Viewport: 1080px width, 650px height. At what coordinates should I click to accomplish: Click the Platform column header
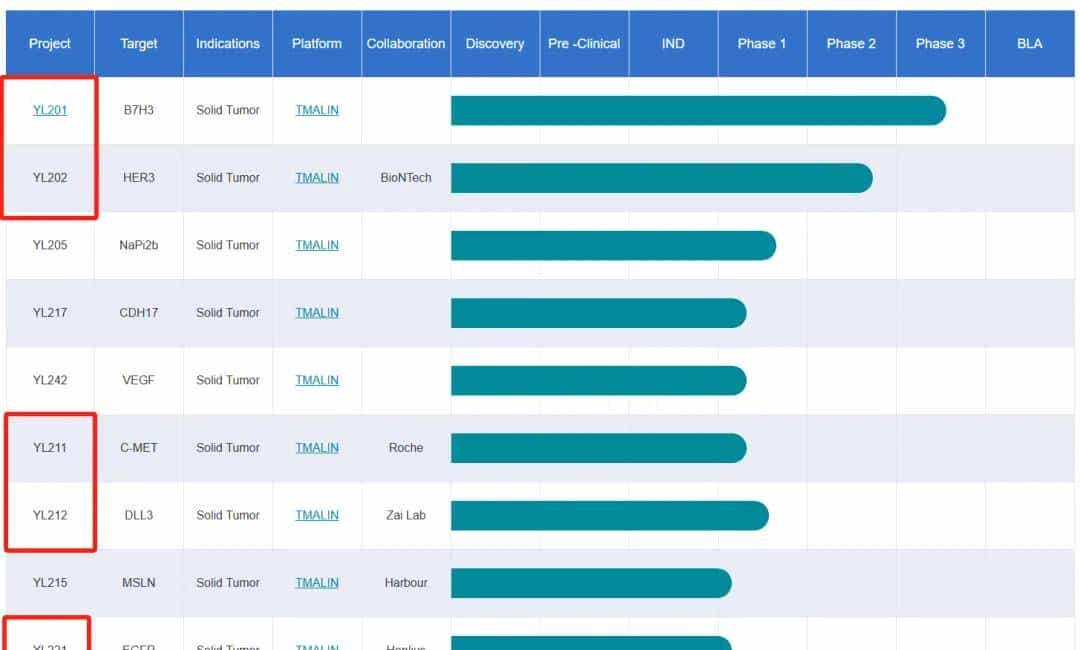(317, 43)
